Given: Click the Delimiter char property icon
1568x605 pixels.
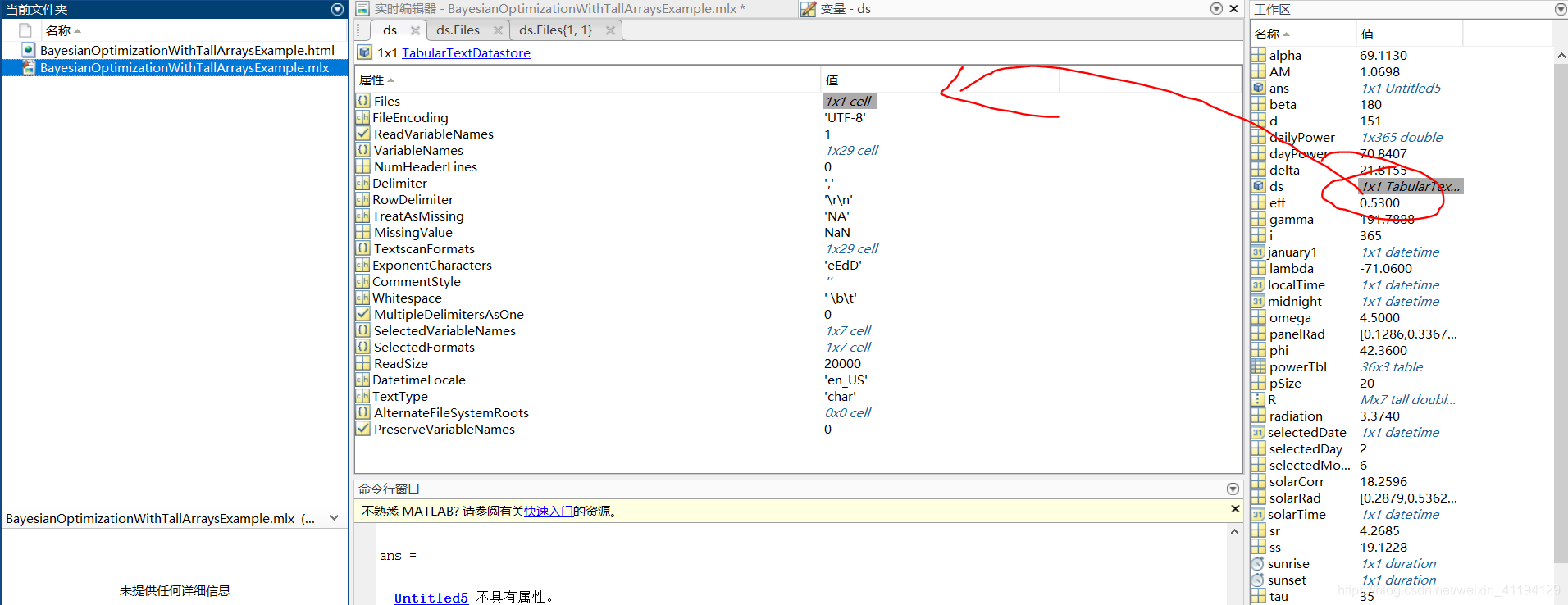Looking at the screenshot, I should click(362, 183).
